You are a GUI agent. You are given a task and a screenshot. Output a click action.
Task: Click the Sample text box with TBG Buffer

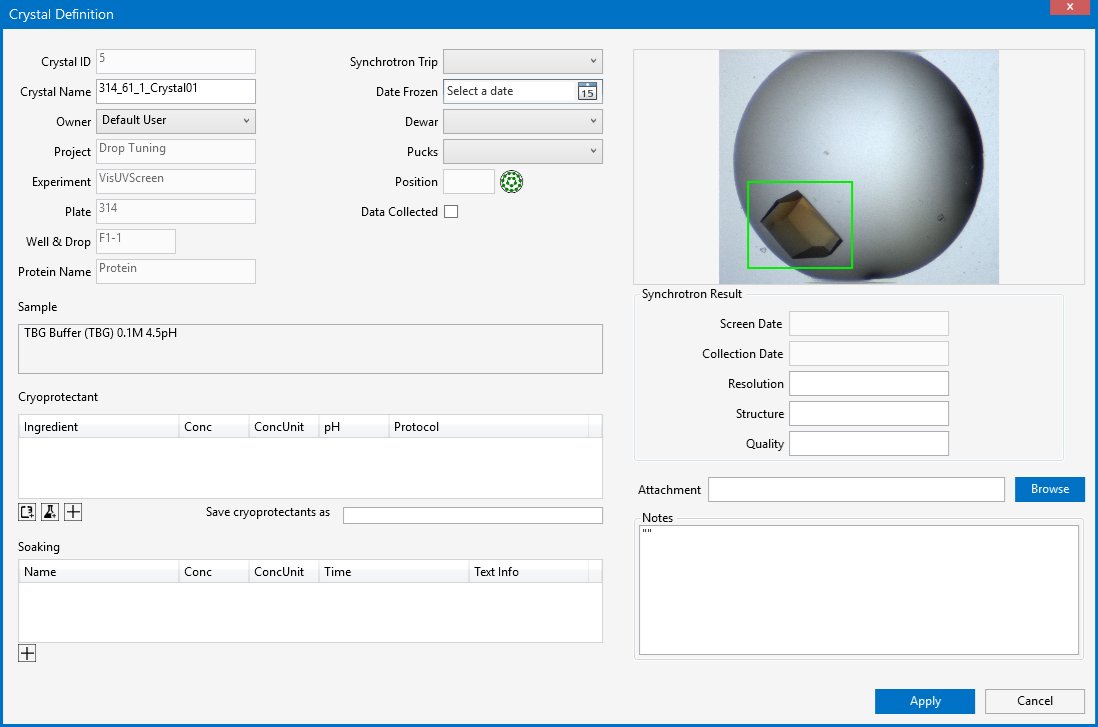[x=310, y=349]
